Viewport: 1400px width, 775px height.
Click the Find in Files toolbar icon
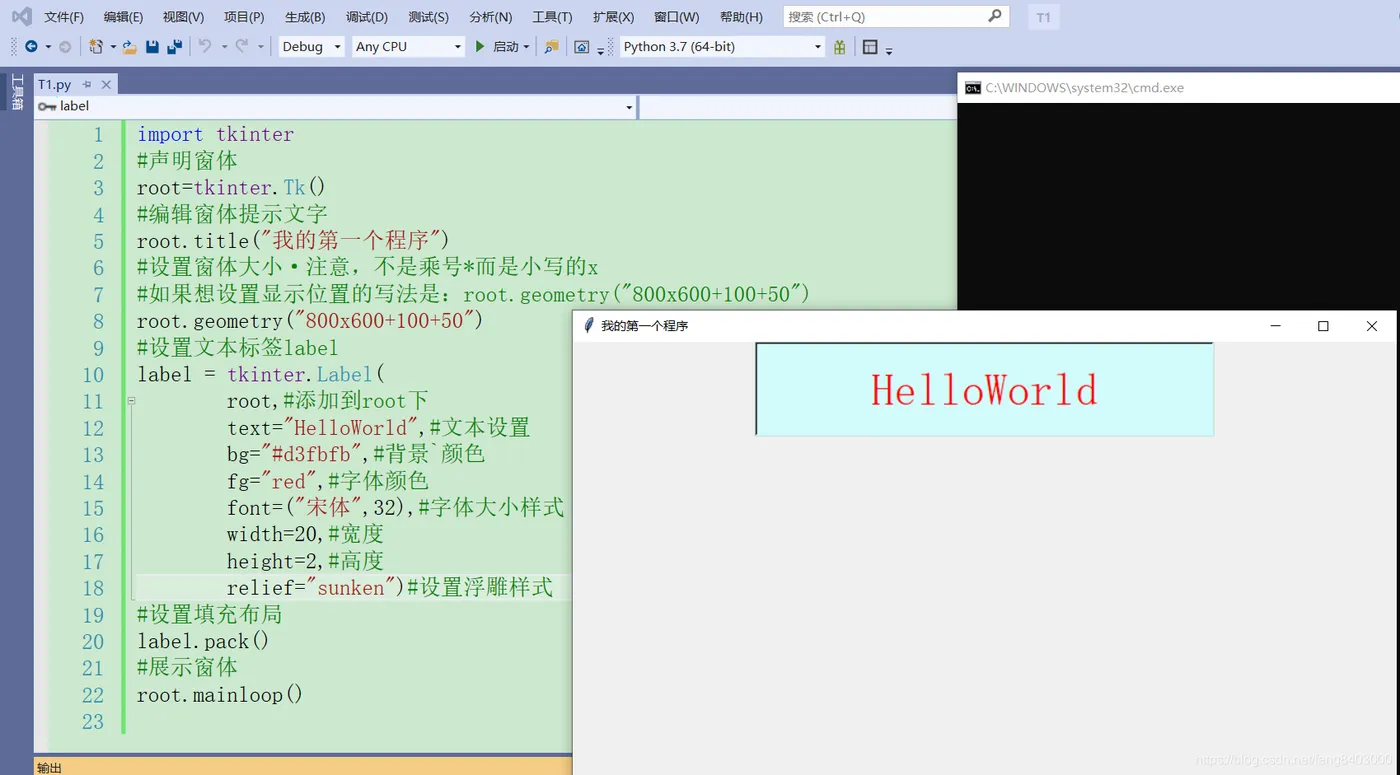551,47
